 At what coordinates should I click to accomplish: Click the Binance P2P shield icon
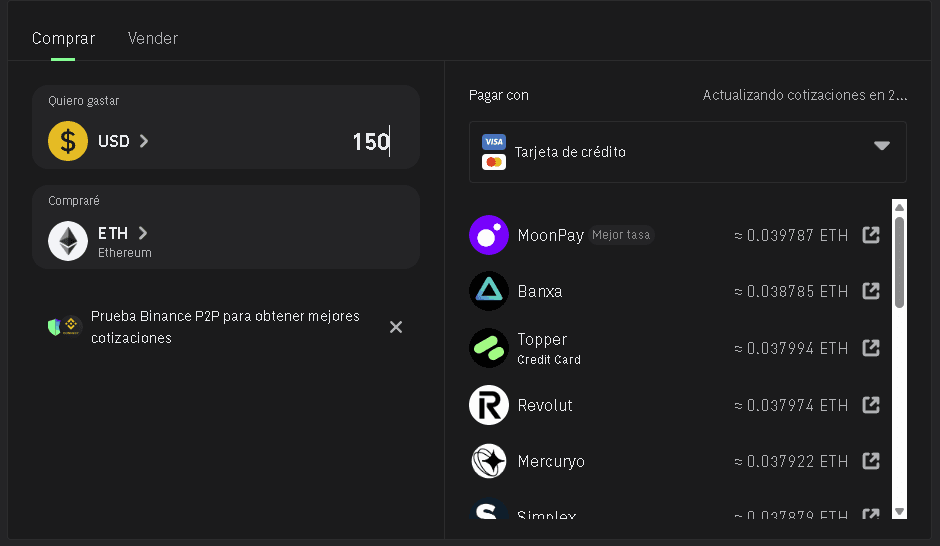tap(54, 327)
